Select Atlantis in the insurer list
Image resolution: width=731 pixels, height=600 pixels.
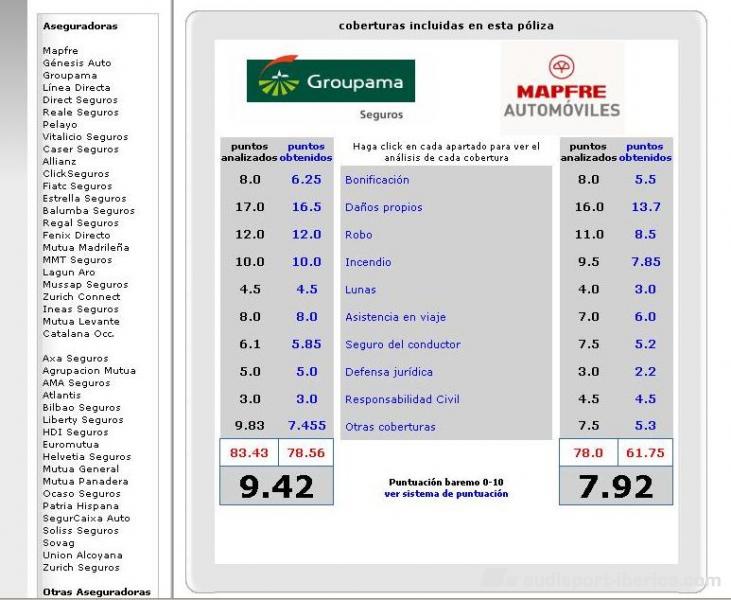pos(62,395)
